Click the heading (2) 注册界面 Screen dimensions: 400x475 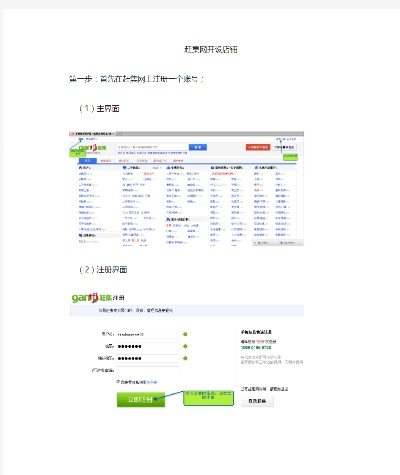click(103, 270)
